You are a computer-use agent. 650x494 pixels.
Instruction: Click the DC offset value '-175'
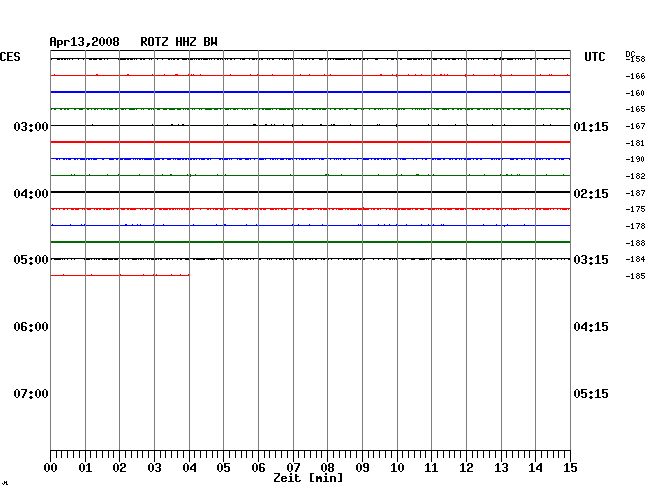tap(635, 209)
